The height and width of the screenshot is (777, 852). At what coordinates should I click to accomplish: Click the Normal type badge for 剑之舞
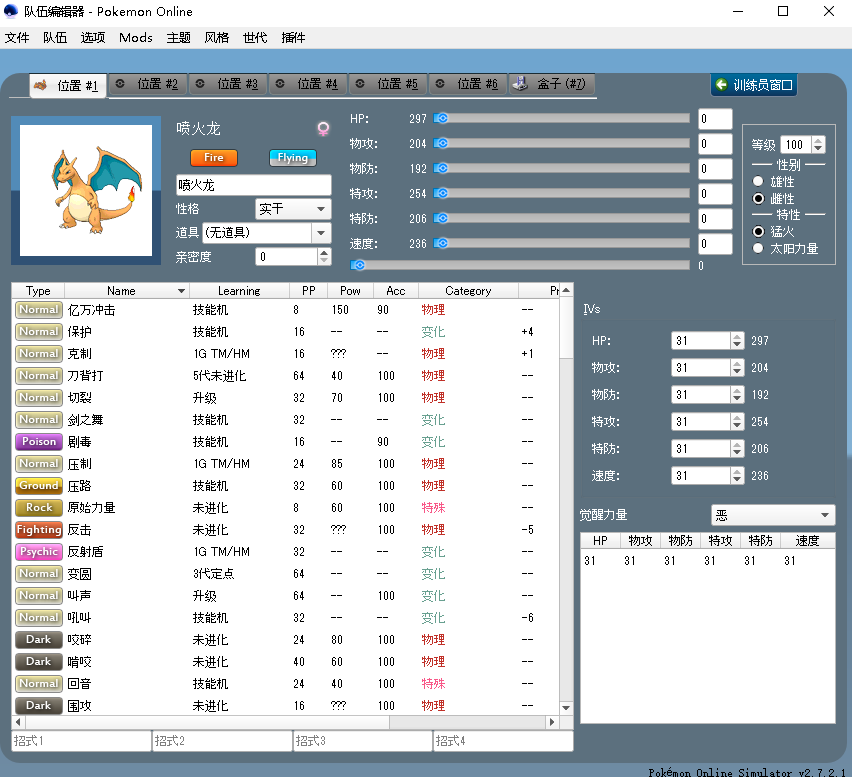(39, 419)
